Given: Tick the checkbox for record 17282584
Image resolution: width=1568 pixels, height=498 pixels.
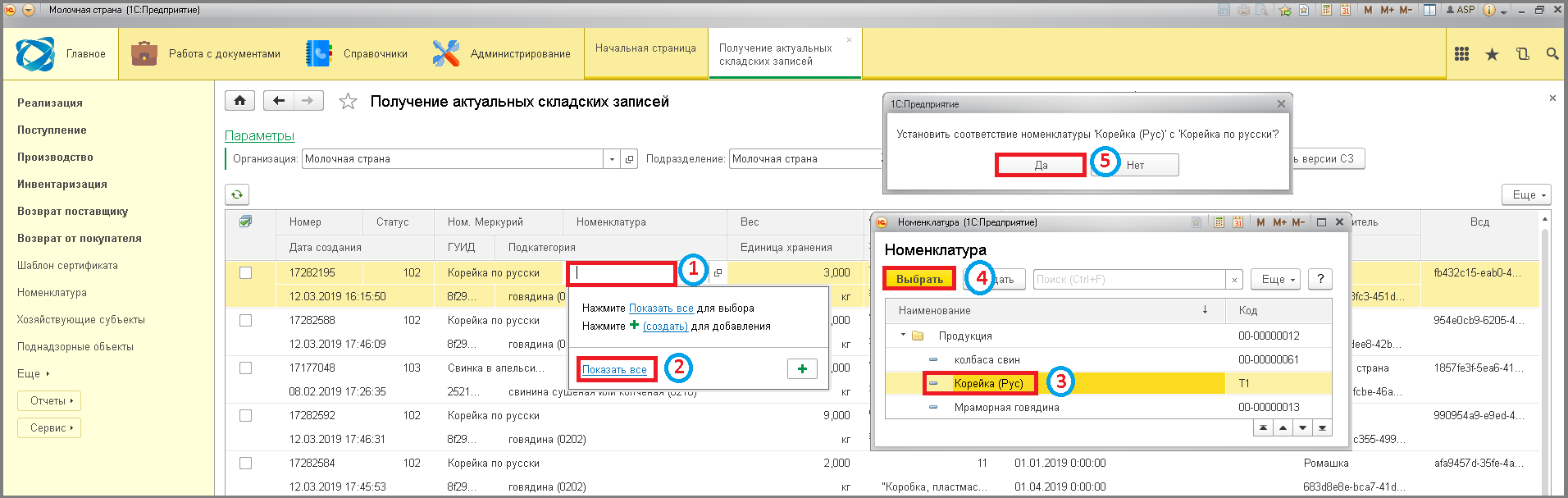Looking at the screenshot, I should pos(245,464).
